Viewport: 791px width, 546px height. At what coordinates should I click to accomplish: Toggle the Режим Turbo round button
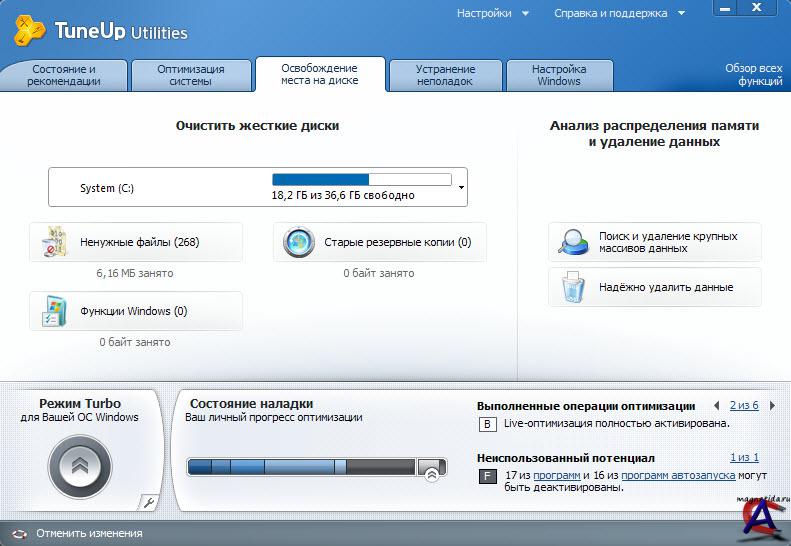coord(80,466)
